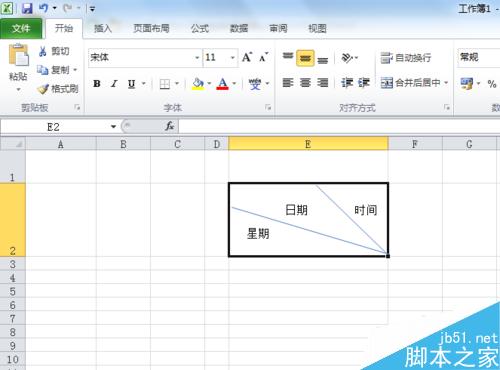Open the 字体 dialog launcher

tap(268, 108)
